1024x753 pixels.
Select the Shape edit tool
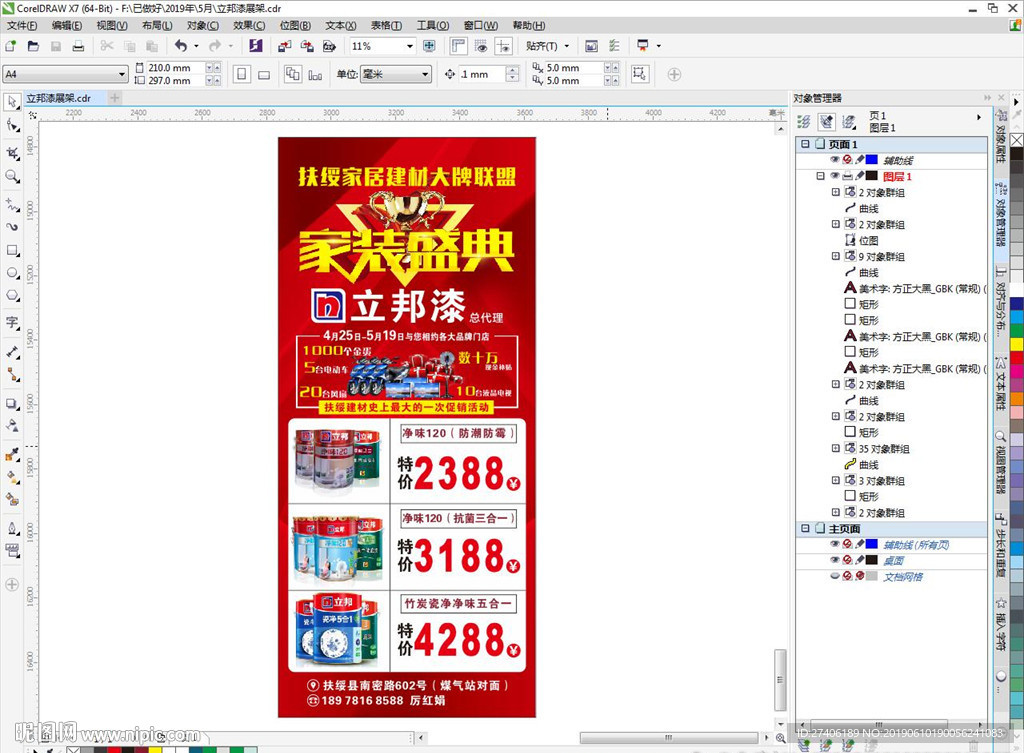tap(12, 125)
